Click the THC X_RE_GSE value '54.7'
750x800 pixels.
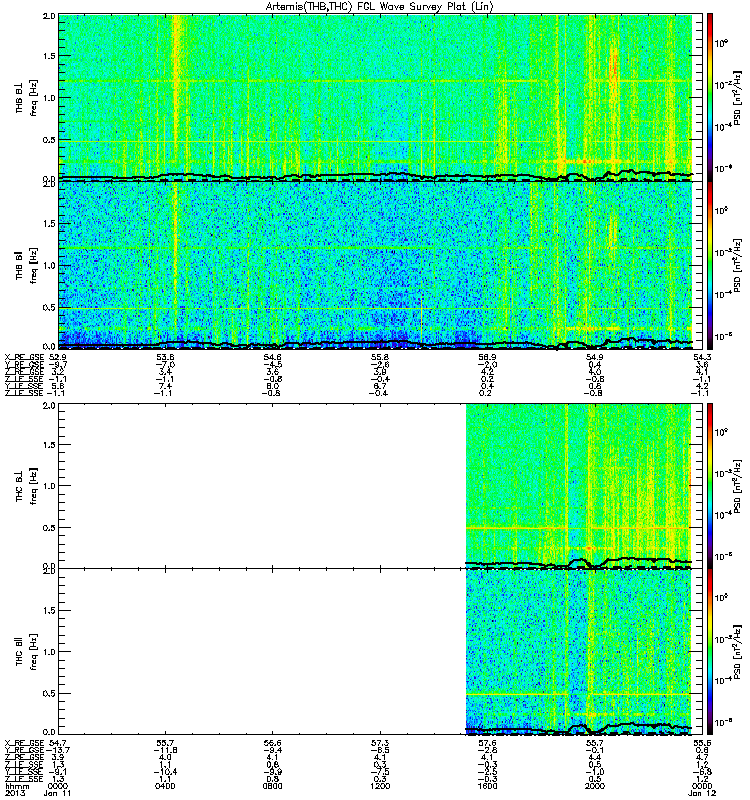click(x=58, y=743)
